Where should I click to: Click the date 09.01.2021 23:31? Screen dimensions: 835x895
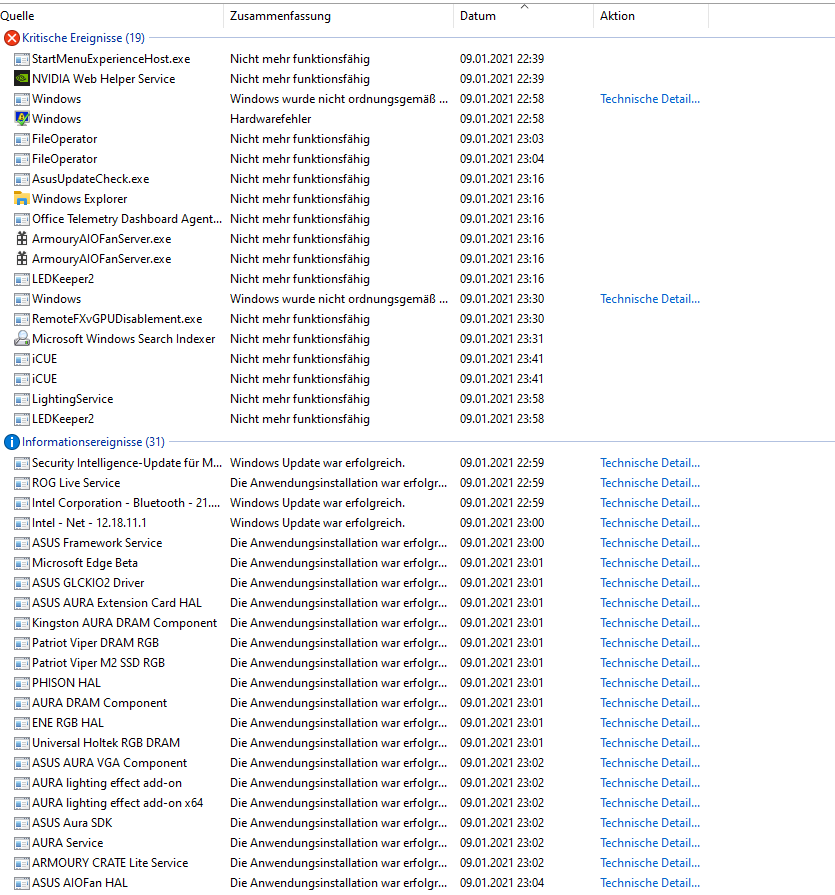pos(502,338)
